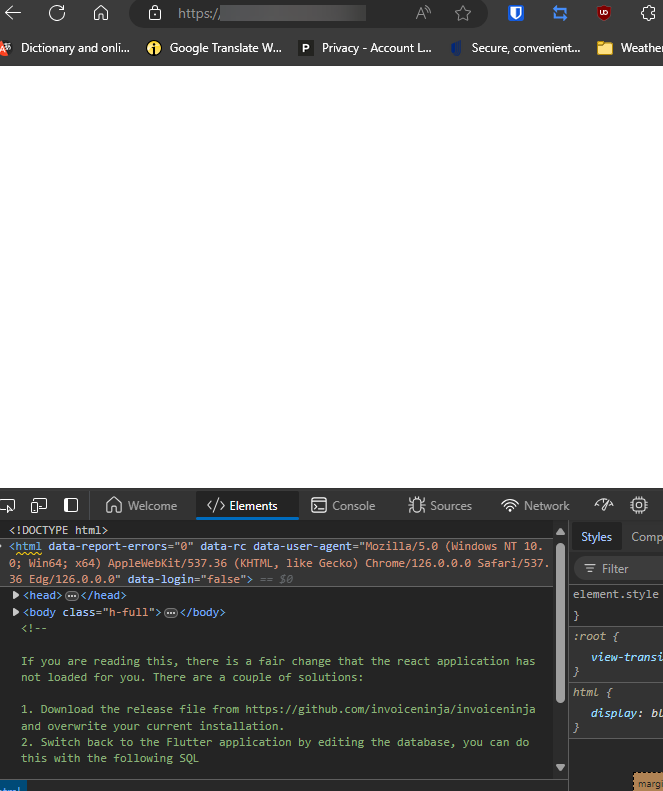The width and height of the screenshot is (663, 791).
Task: Open the Privacy - Account L... bookmark
Action: (365, 48)
